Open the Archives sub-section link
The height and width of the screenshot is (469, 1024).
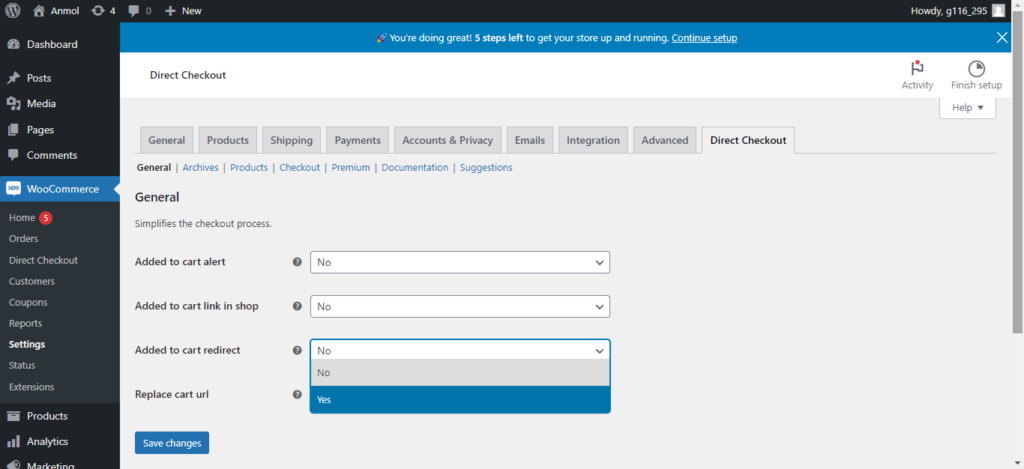tap(200, 167)
